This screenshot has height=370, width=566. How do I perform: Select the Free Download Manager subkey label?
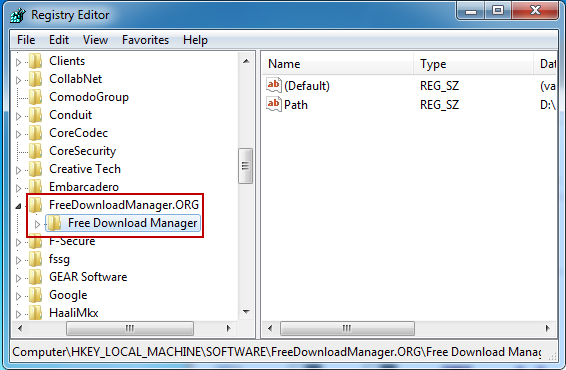click(x=132, y=223)
